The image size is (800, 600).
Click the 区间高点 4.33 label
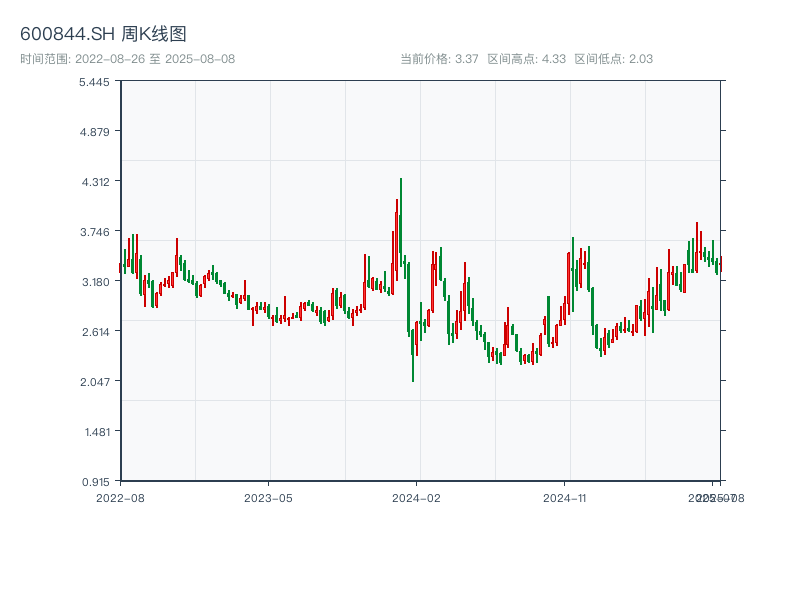coord(526,59)
